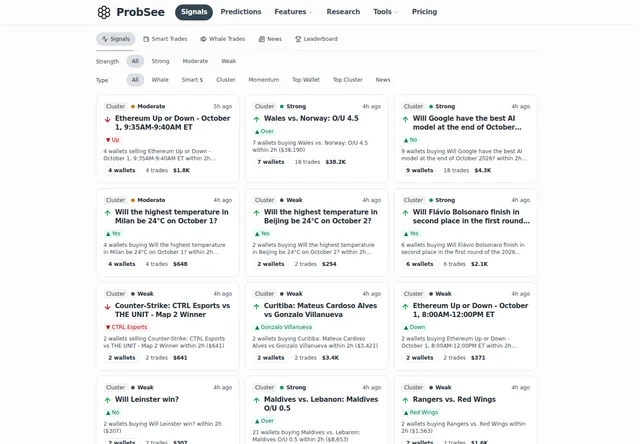The image size is (640, 444).
Task: Click the green up arrow on Curitiba card
Action: [256, 307]
